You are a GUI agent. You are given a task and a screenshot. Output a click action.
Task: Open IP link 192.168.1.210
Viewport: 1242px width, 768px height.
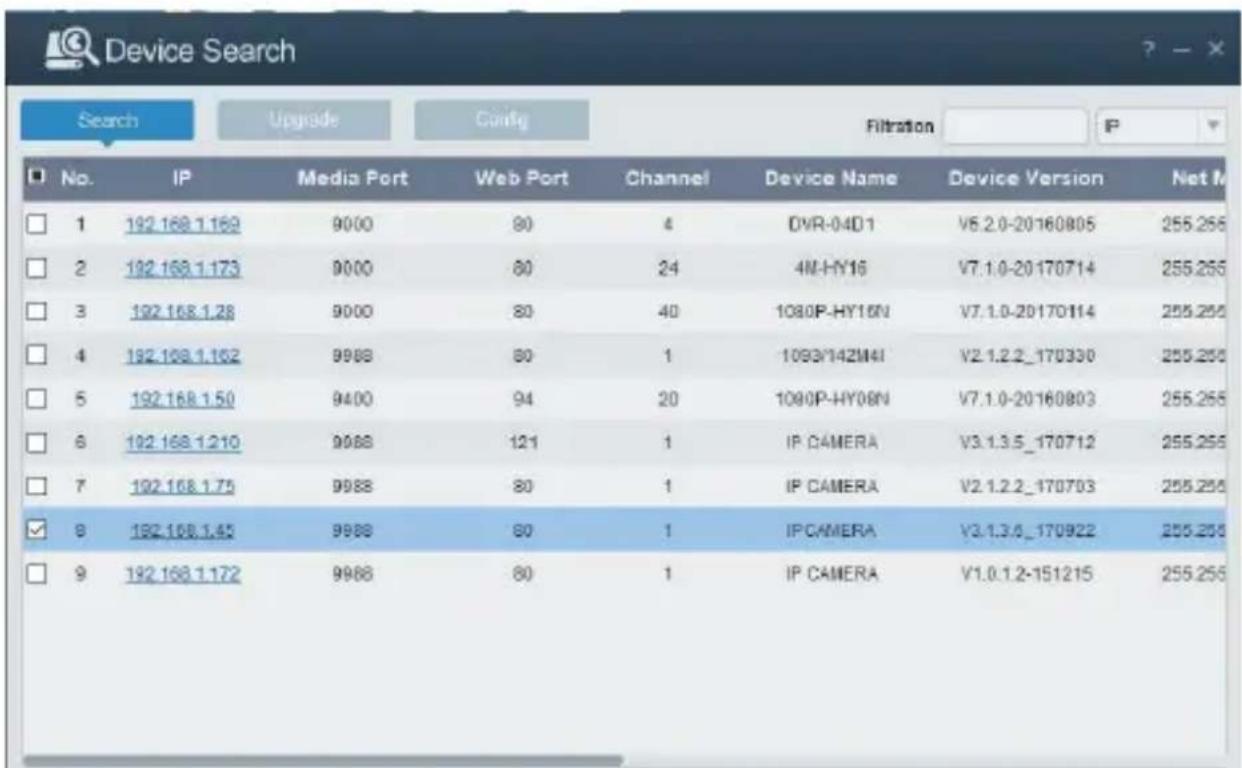[x=182, y=444]
